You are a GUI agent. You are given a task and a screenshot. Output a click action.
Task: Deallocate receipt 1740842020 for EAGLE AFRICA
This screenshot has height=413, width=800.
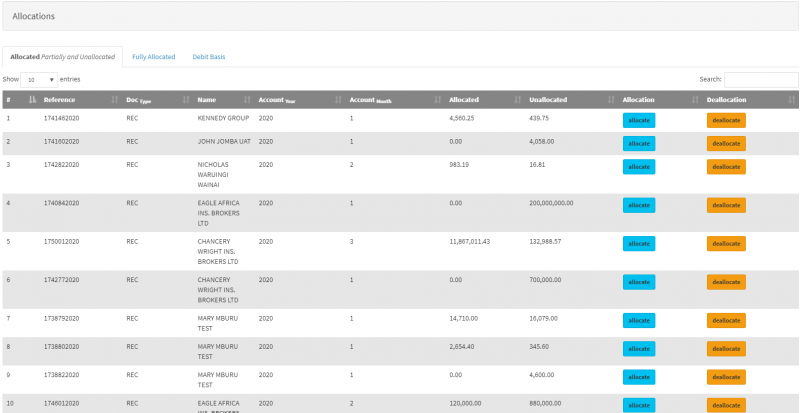[x=726, y=205]
